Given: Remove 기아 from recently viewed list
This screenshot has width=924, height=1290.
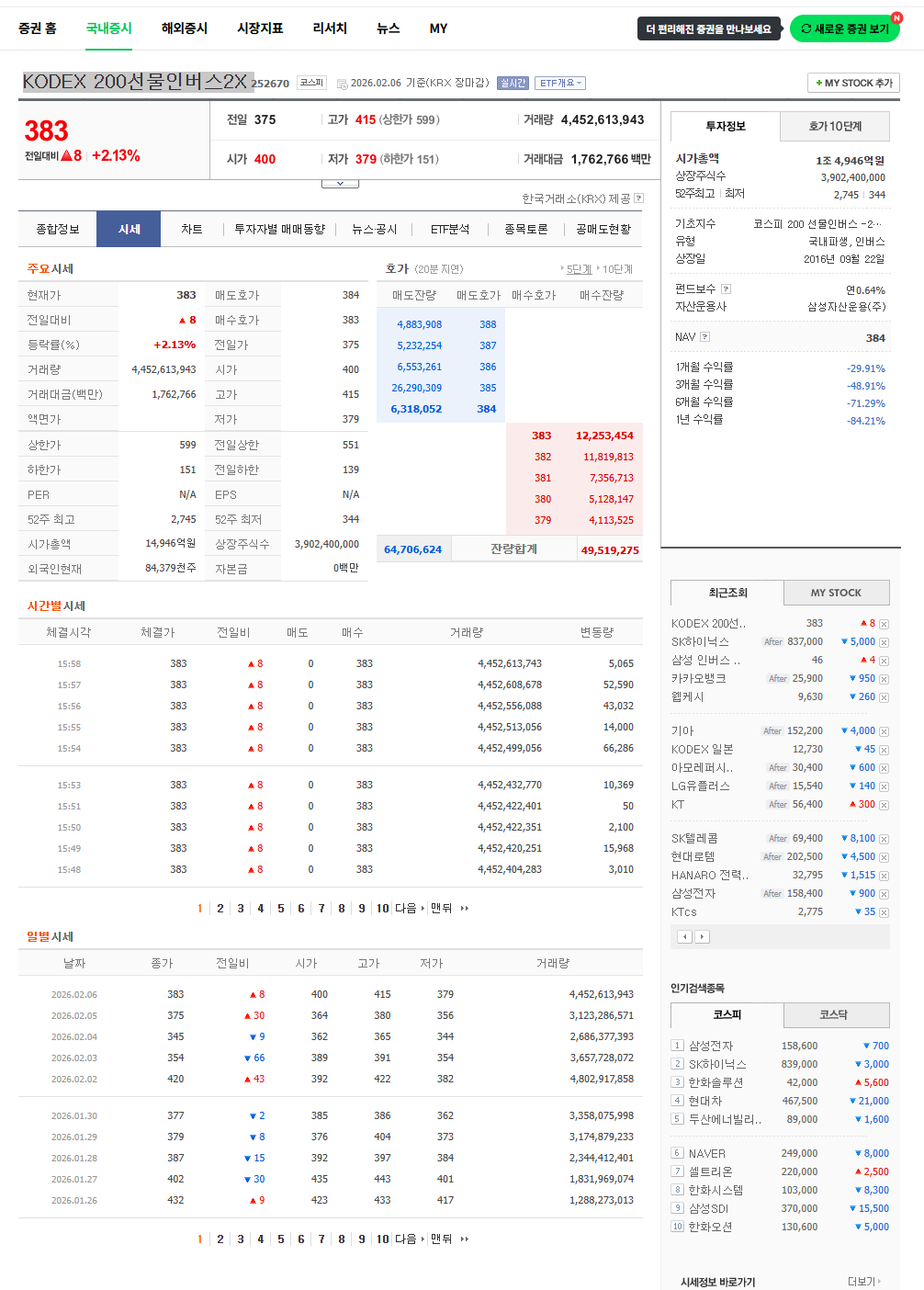Looking at the screenshot, I should click(884, 731).
